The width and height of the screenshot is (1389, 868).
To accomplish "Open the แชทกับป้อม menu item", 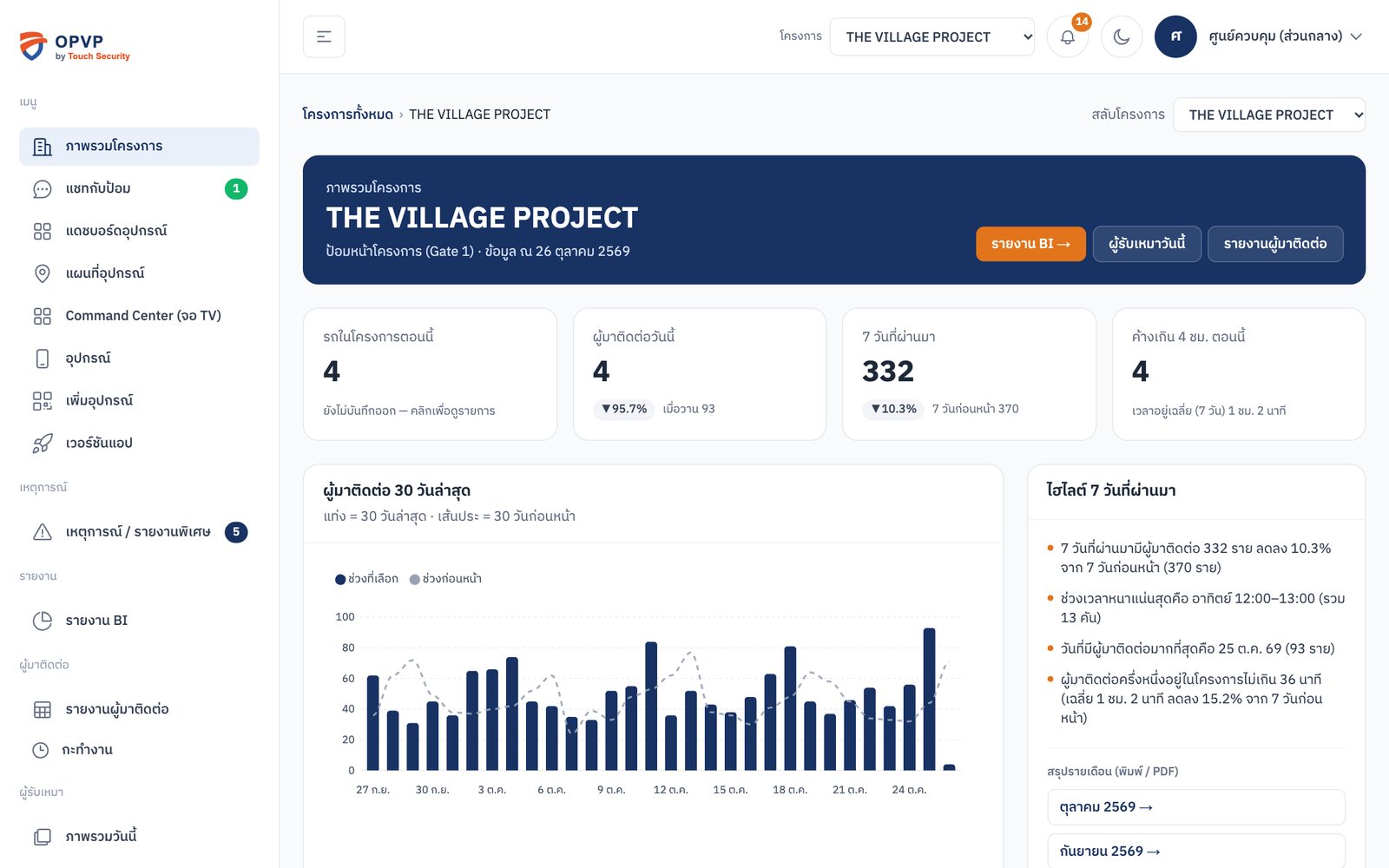I will point(139,188).
